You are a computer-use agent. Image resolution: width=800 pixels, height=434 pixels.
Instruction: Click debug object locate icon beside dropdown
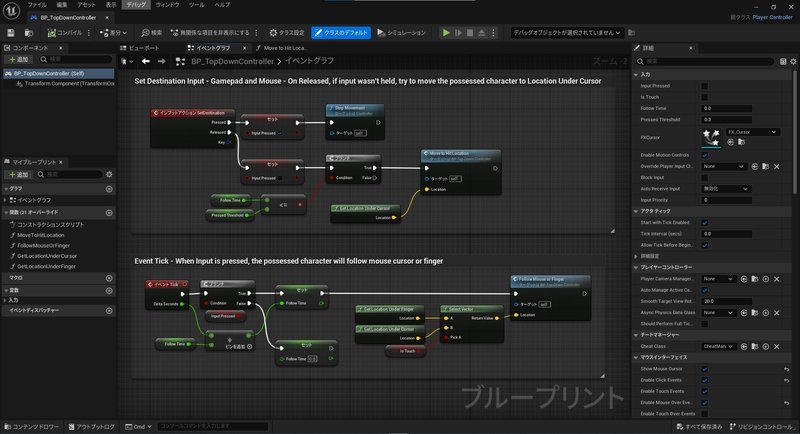[x=631, y=33]
